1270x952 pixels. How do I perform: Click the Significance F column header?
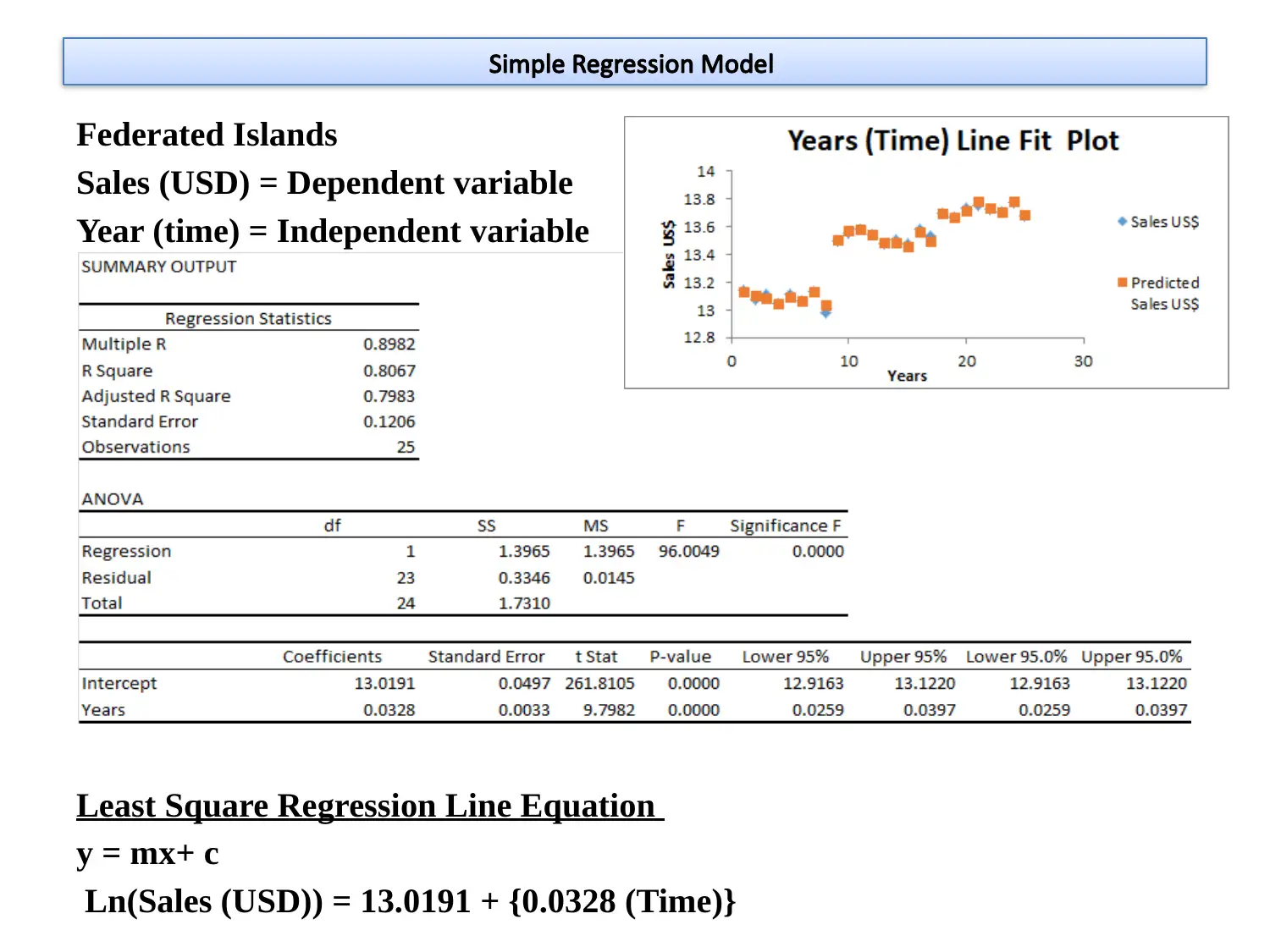click(786, 526)
